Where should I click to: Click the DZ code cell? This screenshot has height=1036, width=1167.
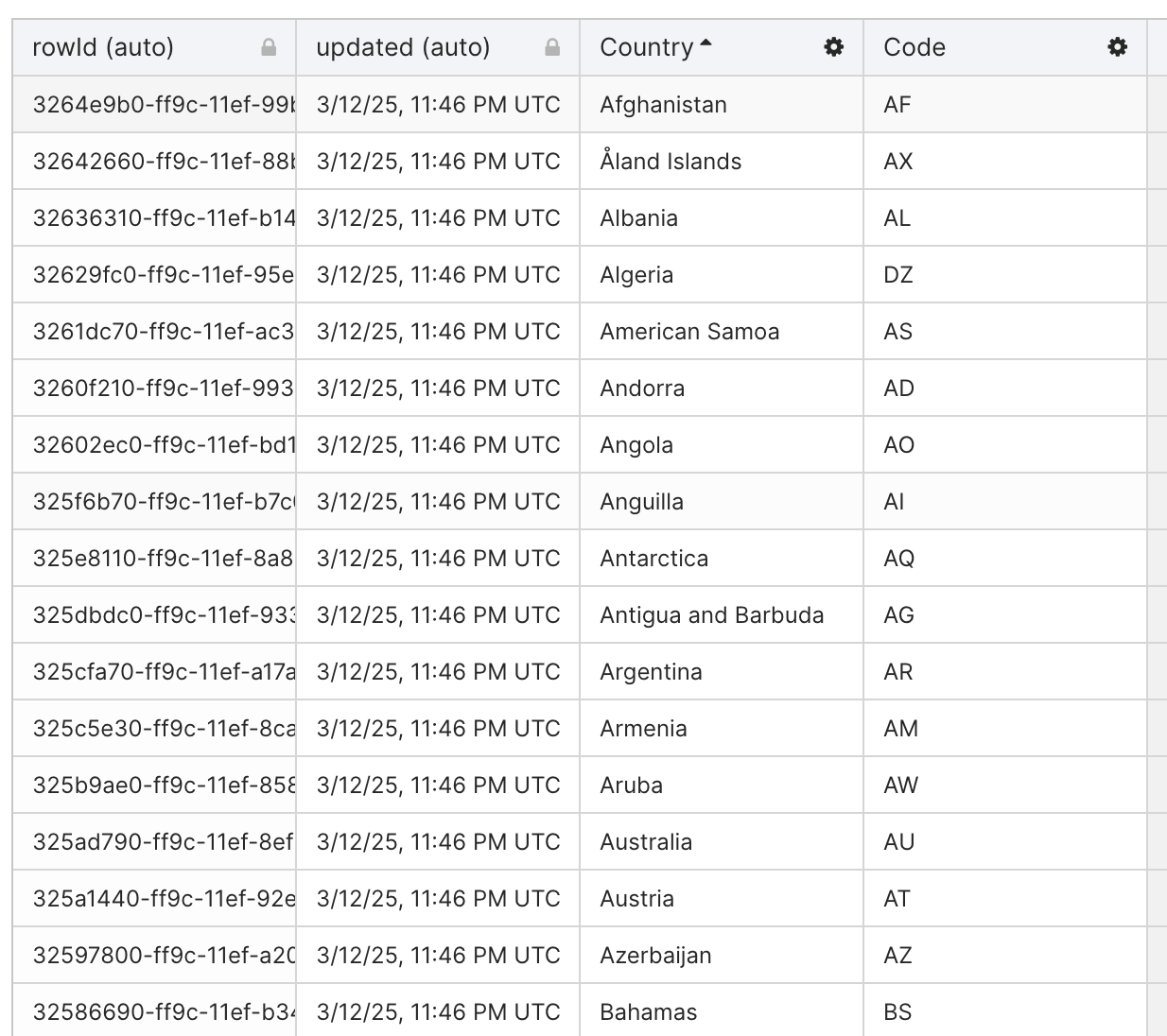(898, 275)
